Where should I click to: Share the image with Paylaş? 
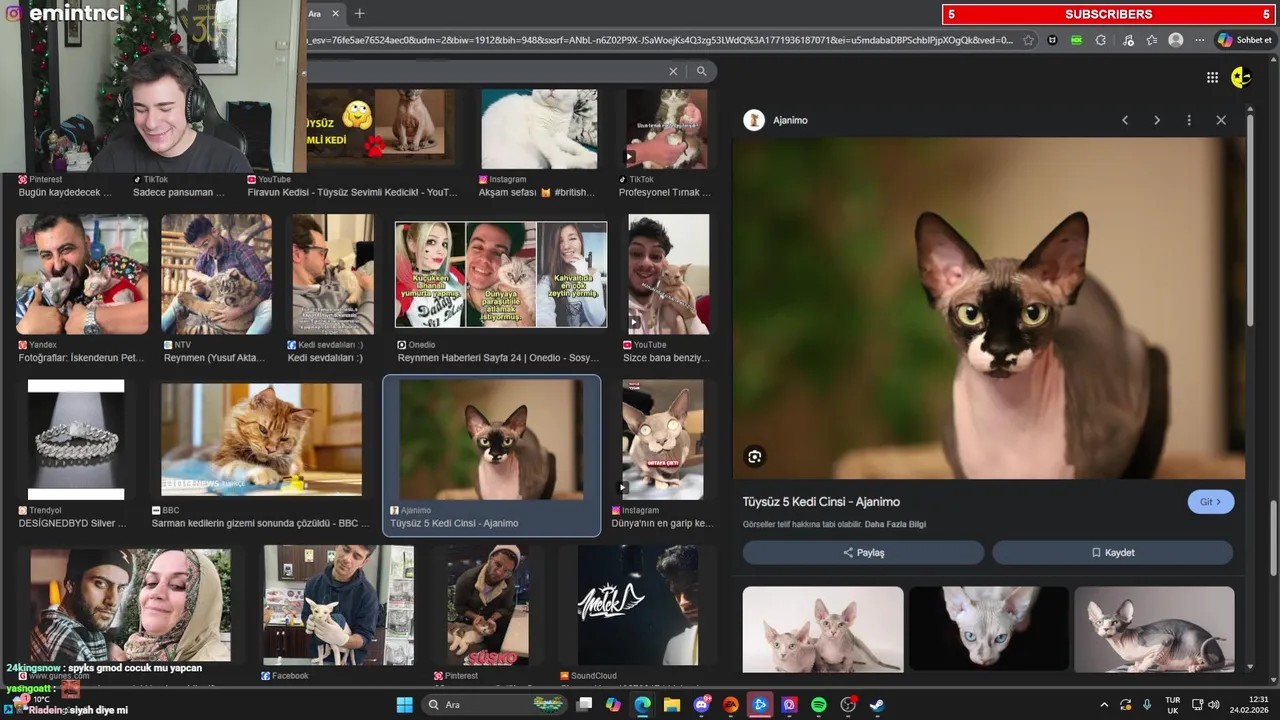click(863, 552)
